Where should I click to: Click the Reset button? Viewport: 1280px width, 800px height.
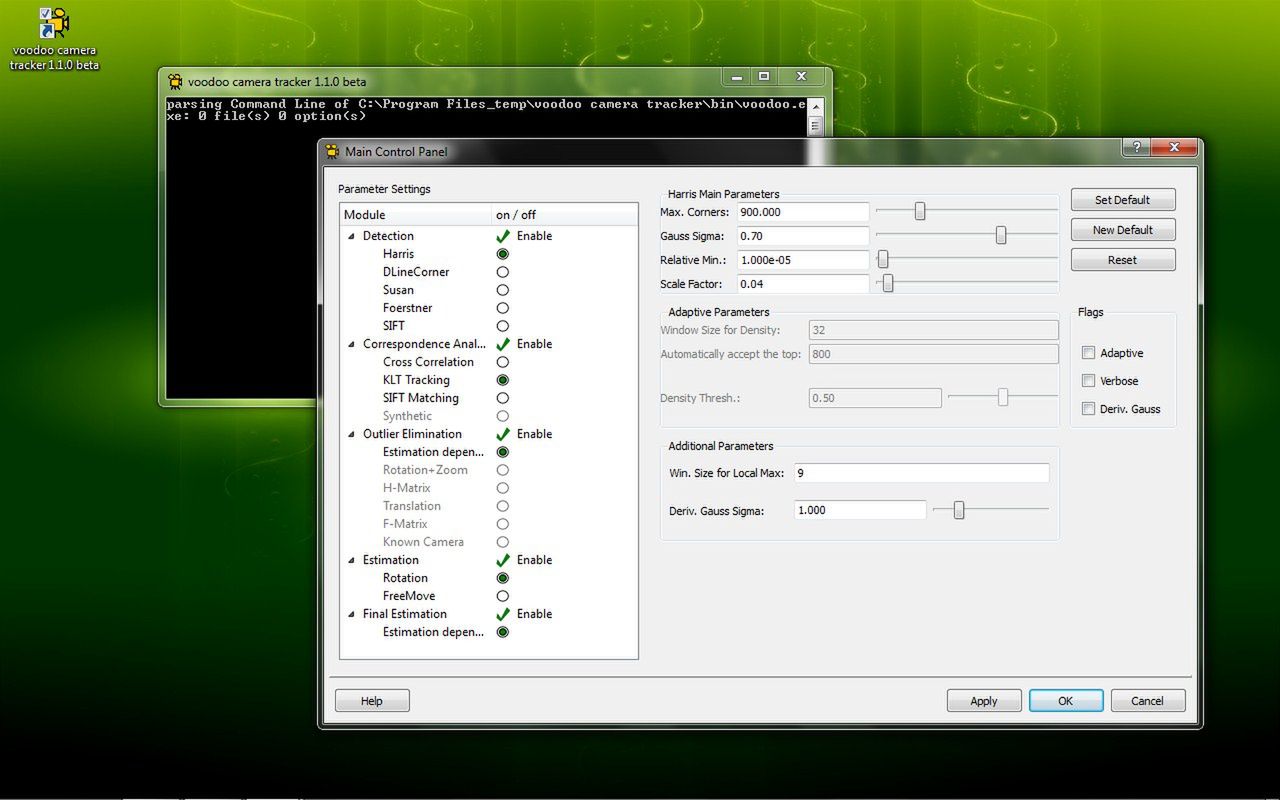(1122, 260)
